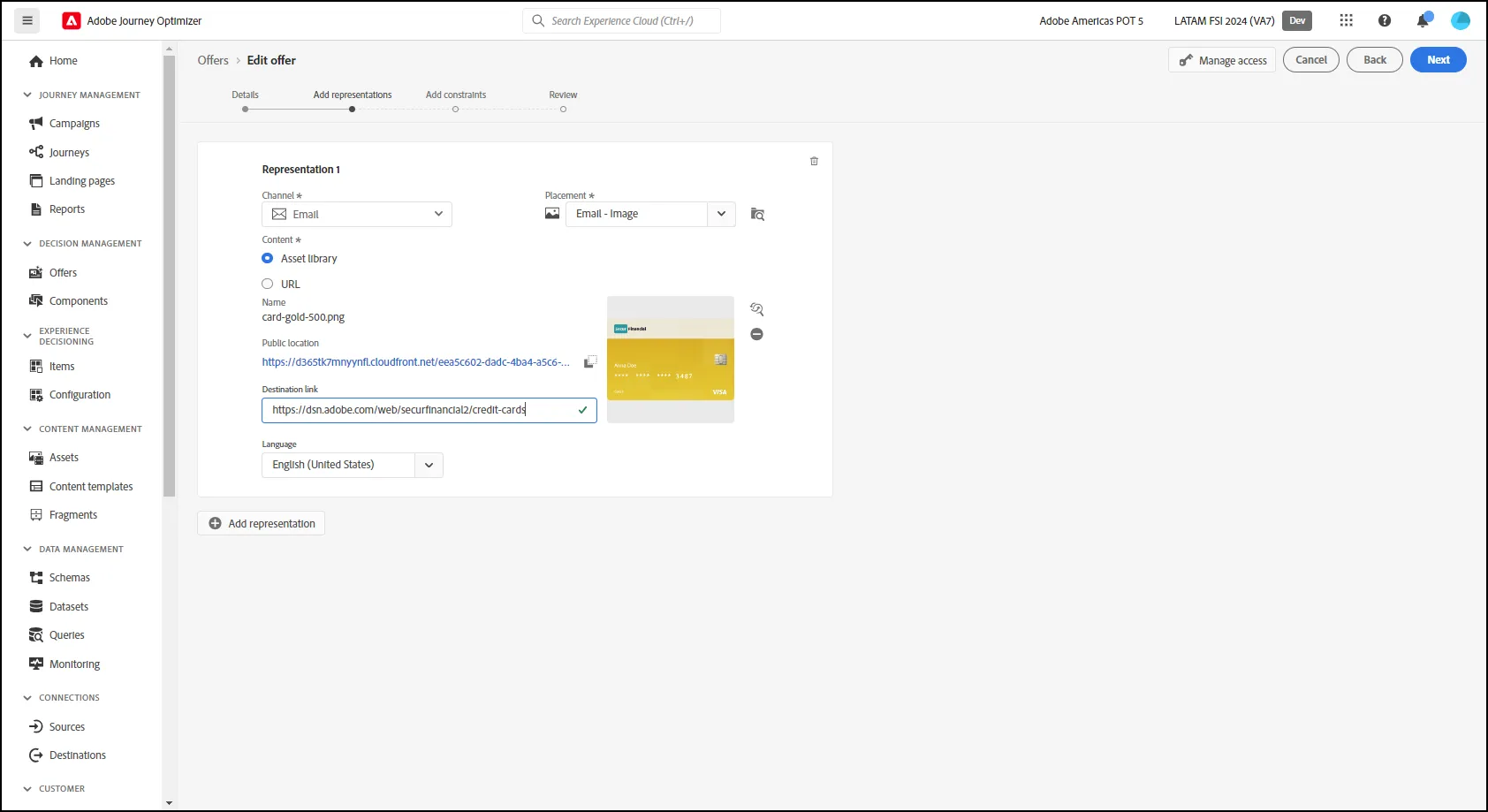Collapse the Decision Management section
Viewport: 1488px width, 812px height.
click(27, 244)
